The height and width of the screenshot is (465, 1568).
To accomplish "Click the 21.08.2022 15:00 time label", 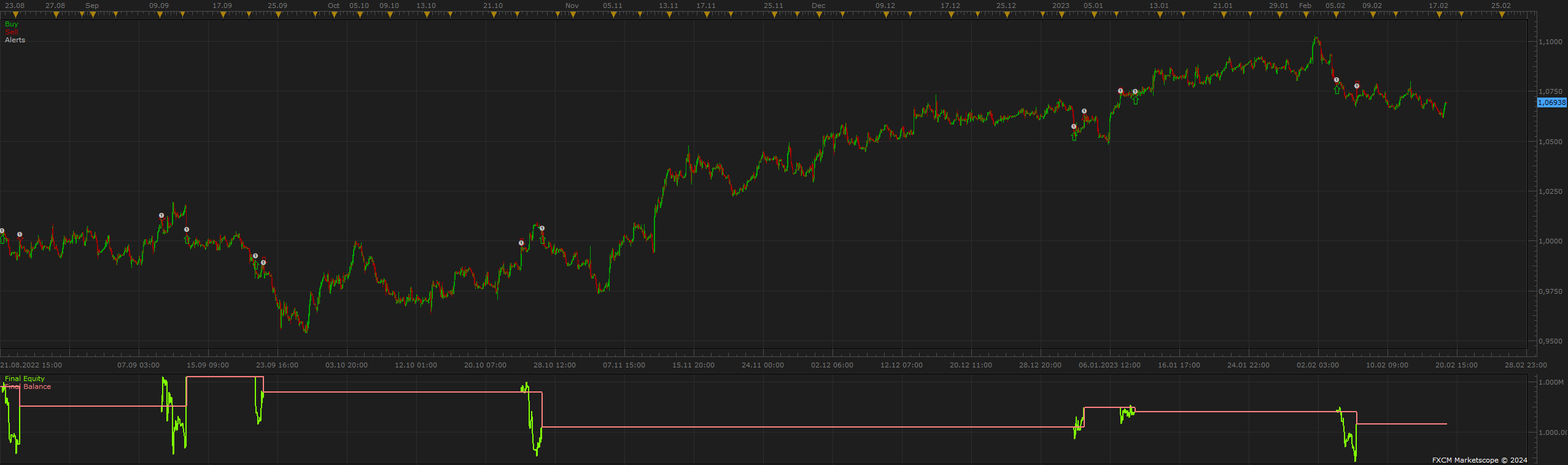I will coord(31,365).
